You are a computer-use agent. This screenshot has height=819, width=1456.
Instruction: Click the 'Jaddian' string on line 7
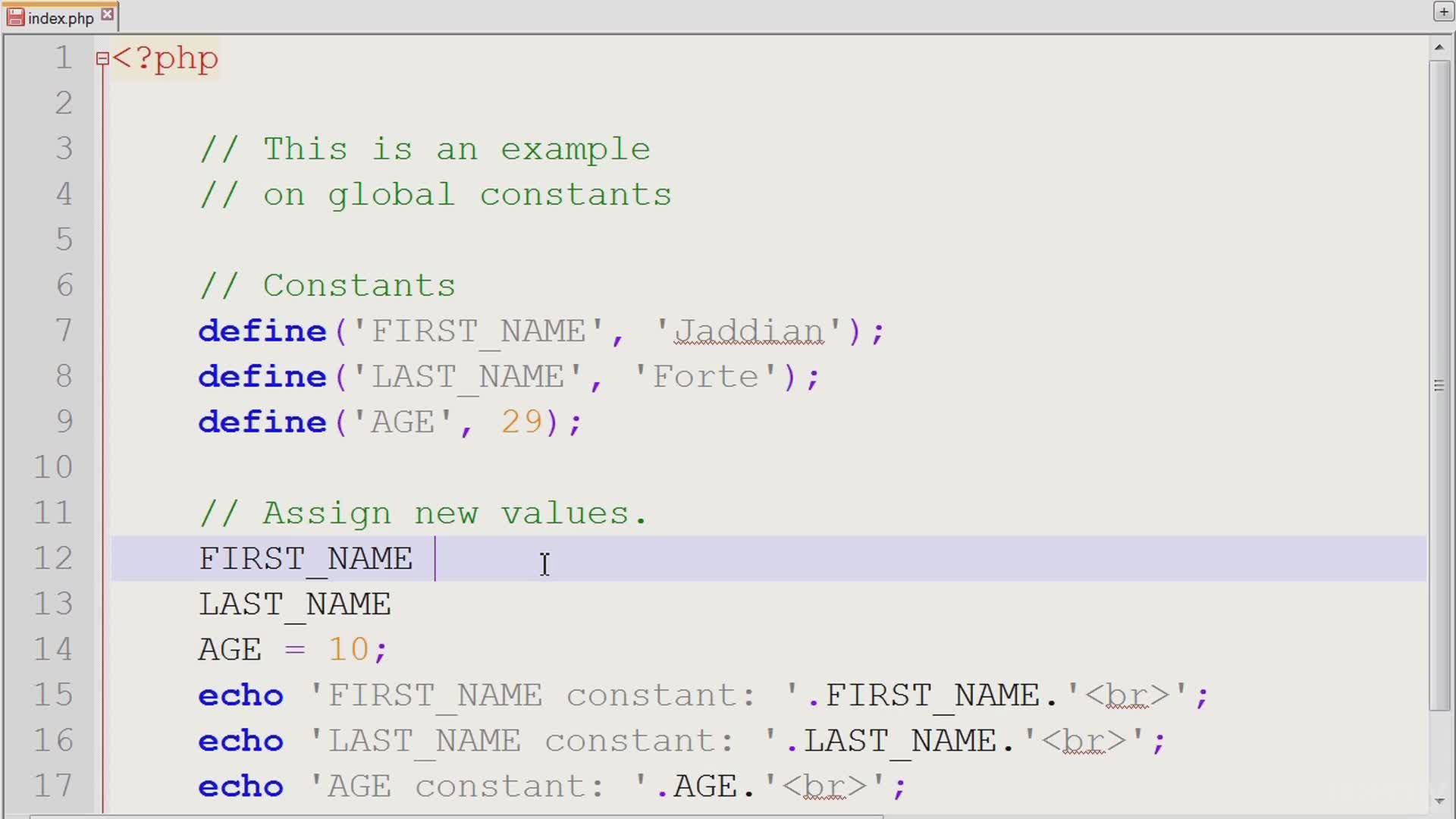tap(748, 331)
